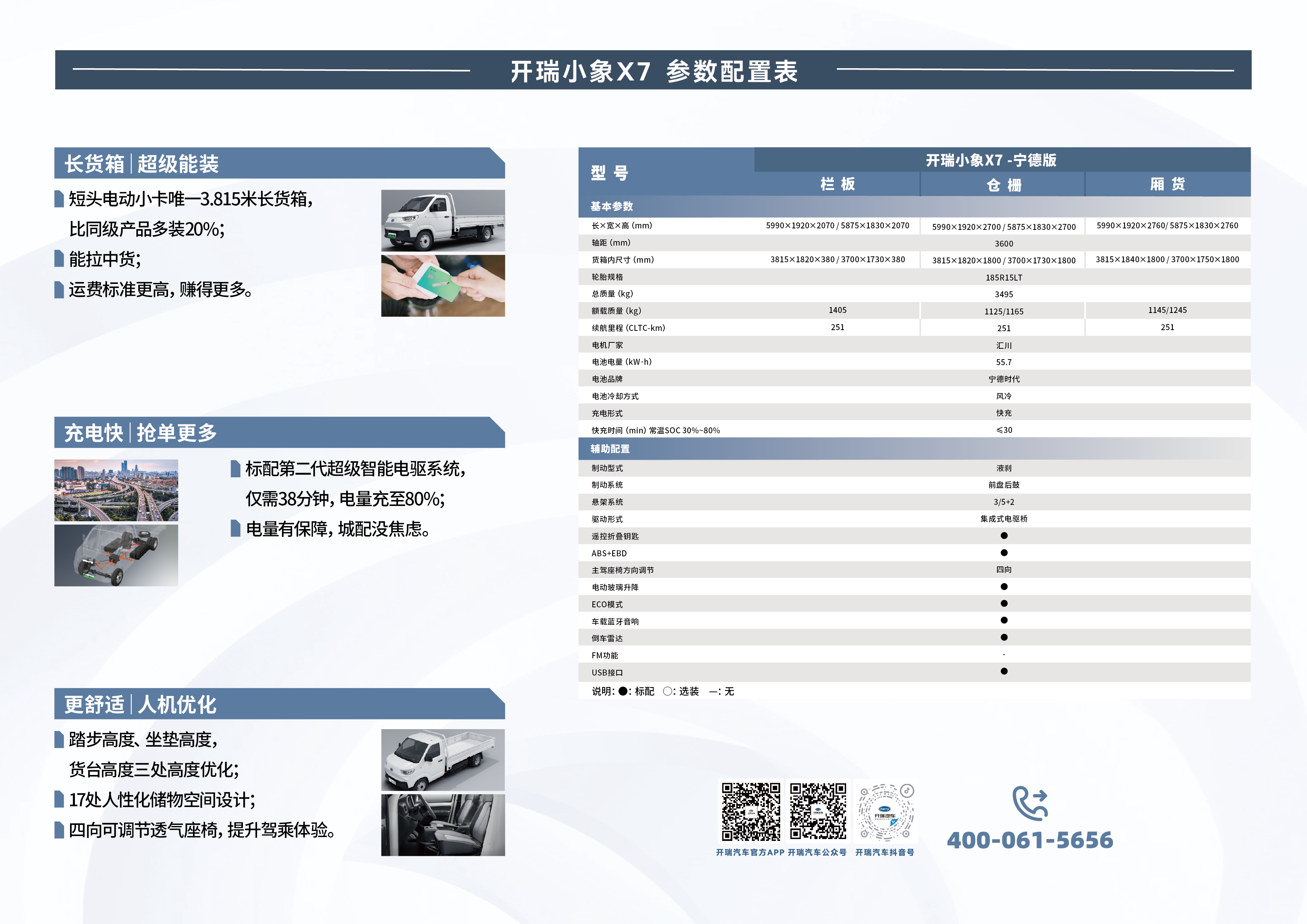Click the 开瑞小象X7 -宁德版 header

coord(991,161)
